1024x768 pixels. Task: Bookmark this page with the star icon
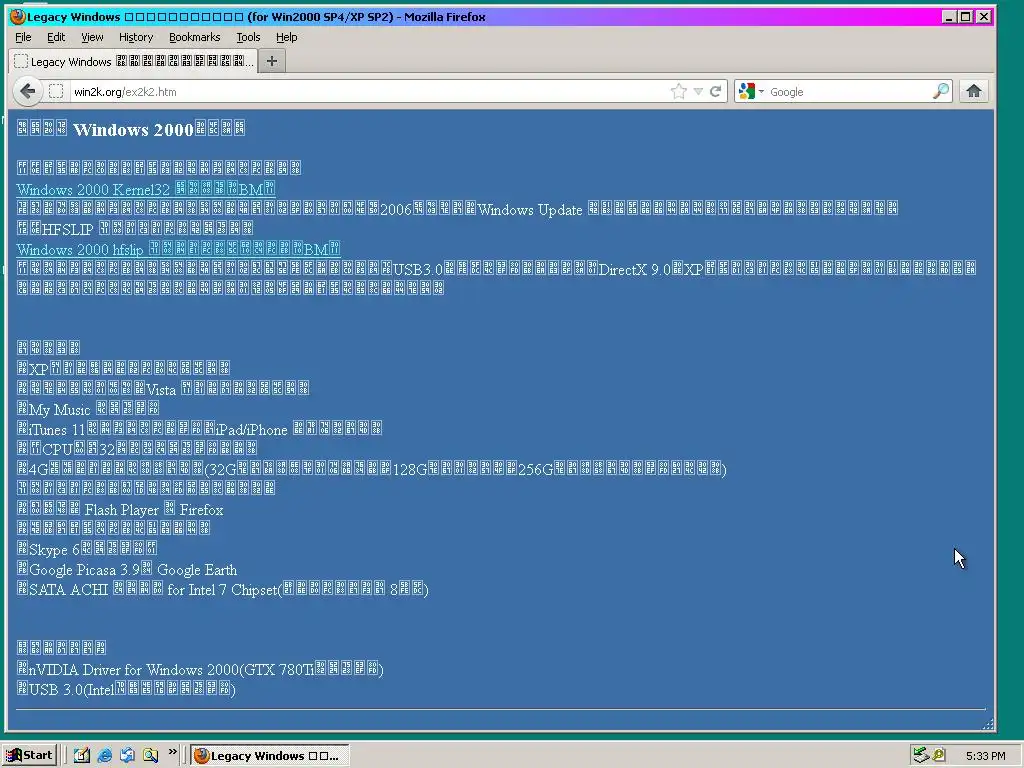point(679,91)
